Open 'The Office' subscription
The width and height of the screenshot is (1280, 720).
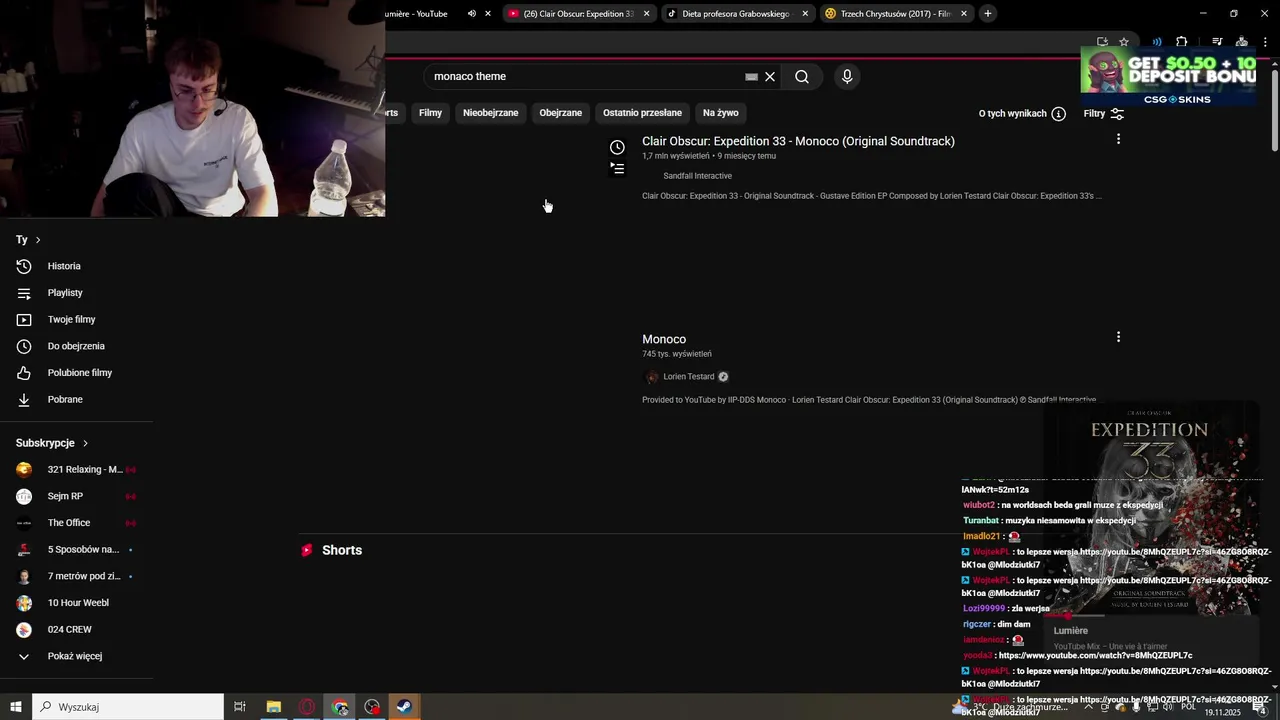(x=76, y=523)
